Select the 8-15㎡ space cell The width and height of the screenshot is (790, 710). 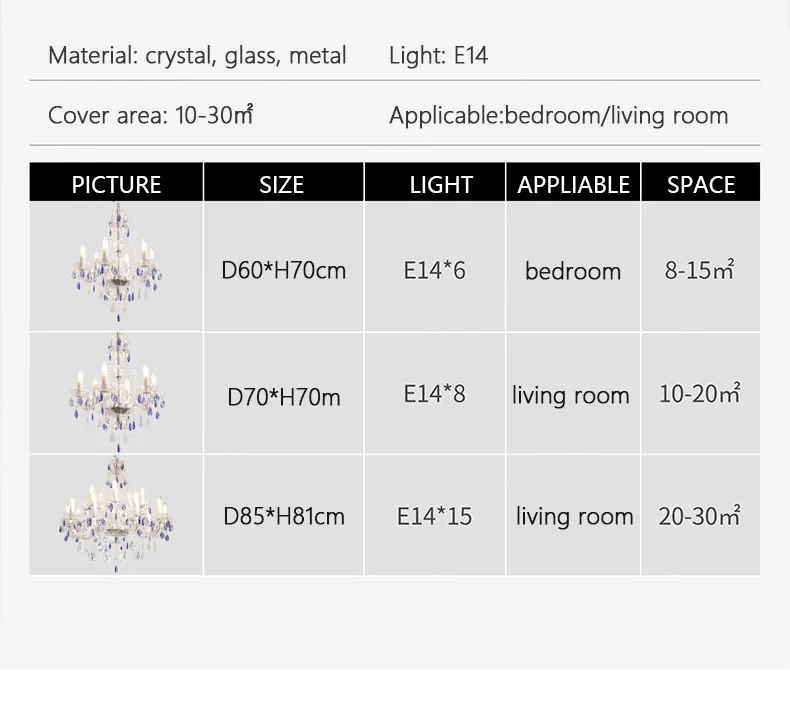701,267
